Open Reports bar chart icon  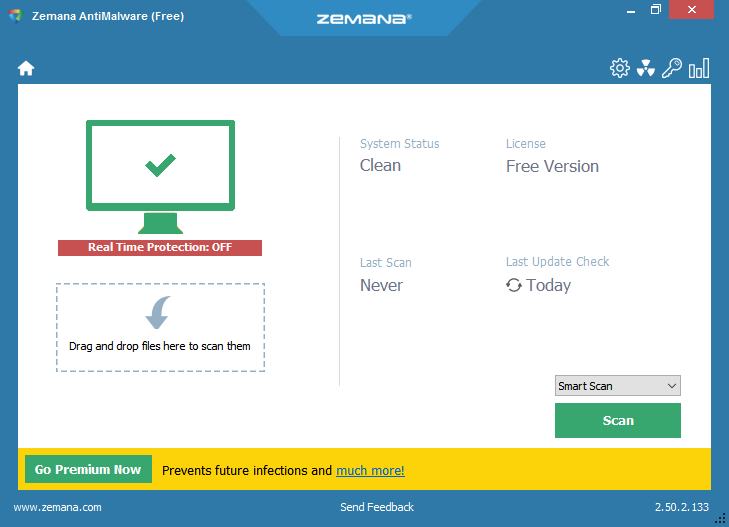[x=699, y=68]
